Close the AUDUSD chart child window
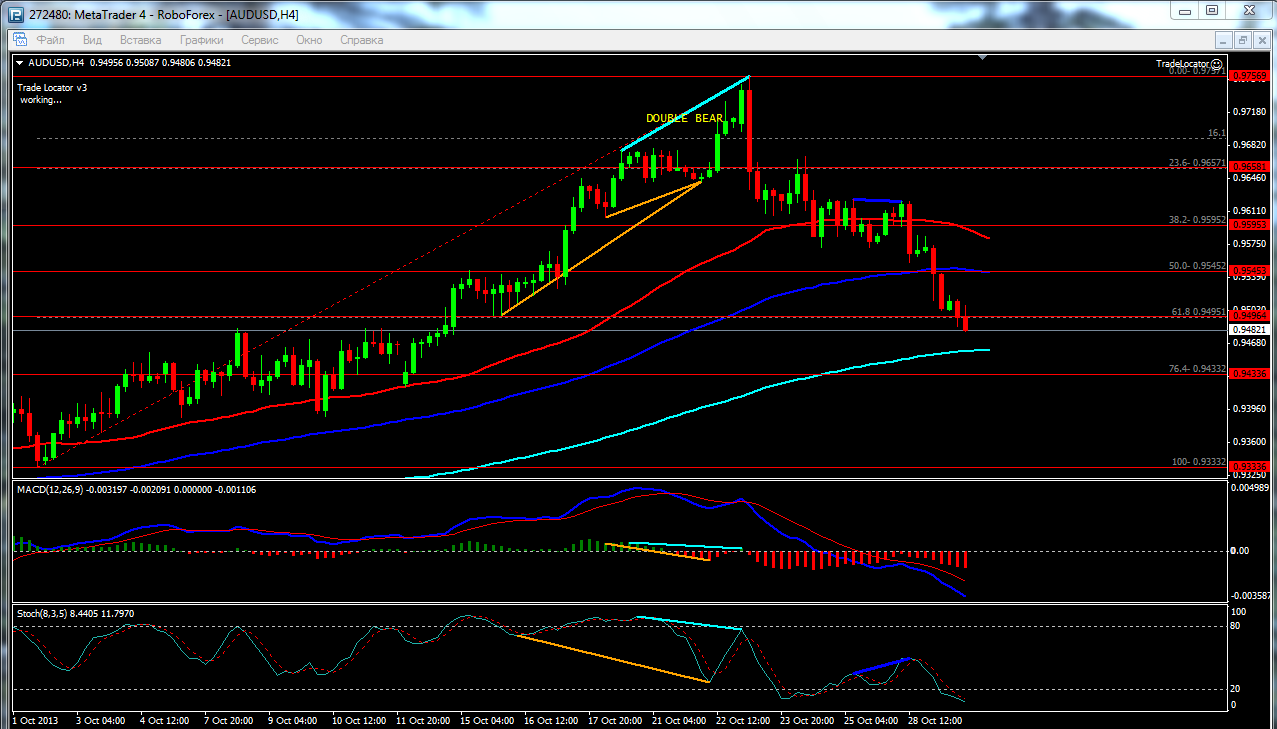The image size is (1277, 729). [1260, 40]
